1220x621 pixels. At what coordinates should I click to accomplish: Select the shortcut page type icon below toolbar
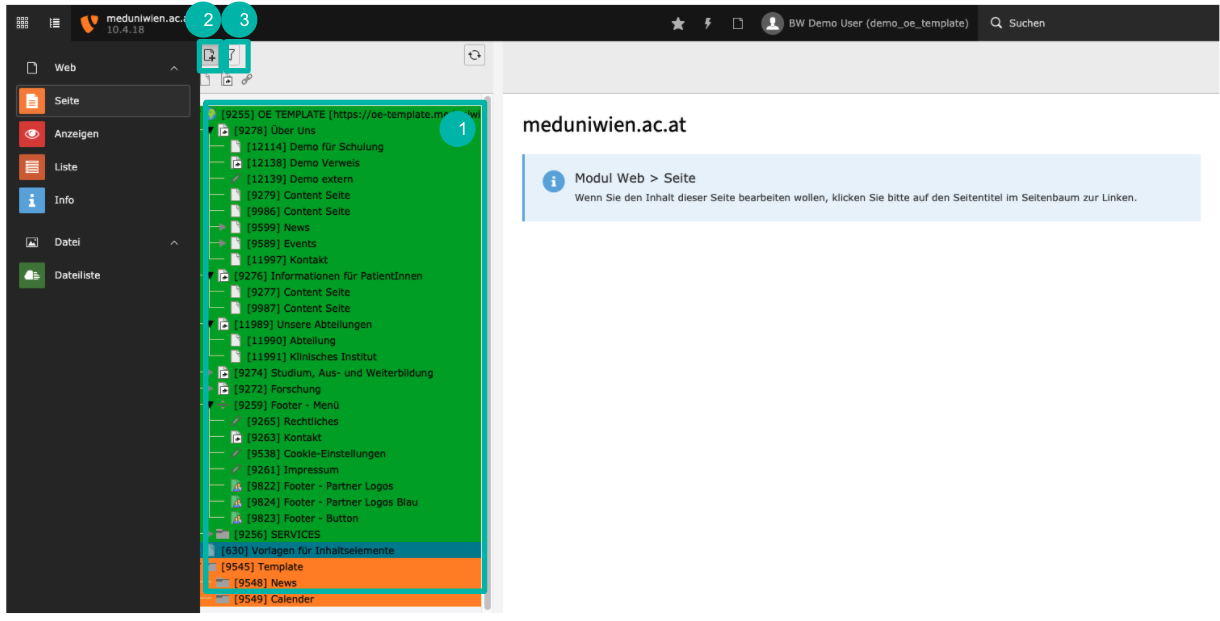coord(227,80)
